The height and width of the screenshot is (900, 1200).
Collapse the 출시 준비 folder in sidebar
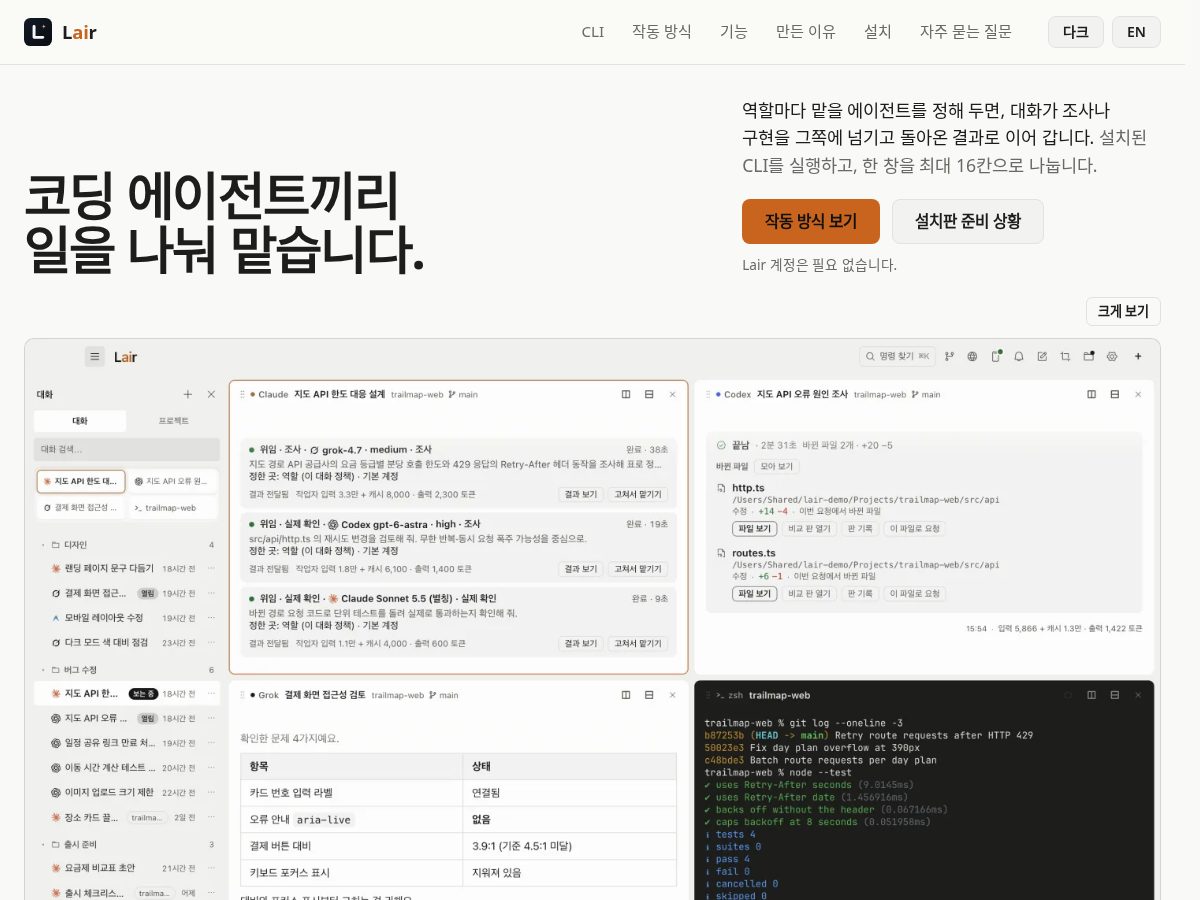coord(43,844)
